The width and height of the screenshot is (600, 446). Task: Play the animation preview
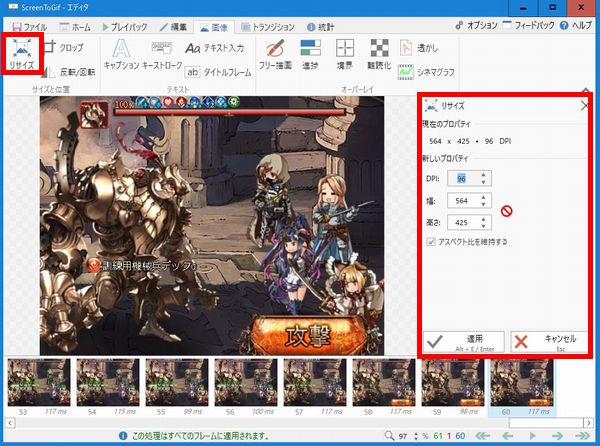[x=532, y=436]
